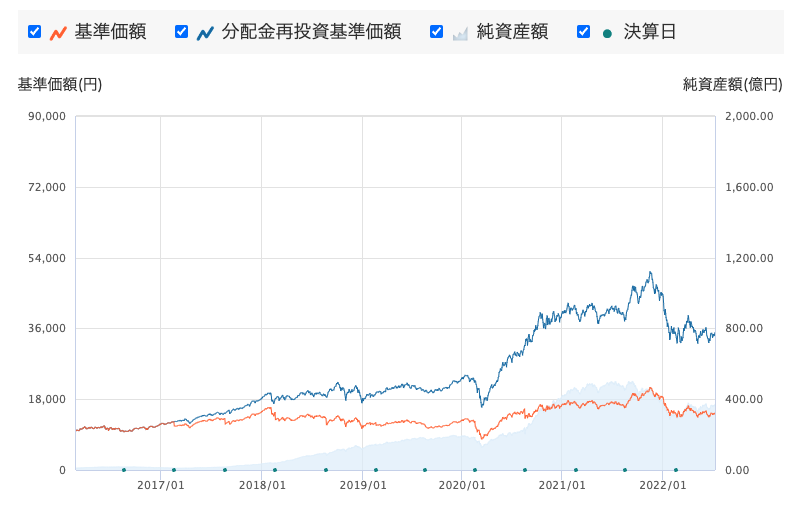Click the 基準価額 legend text label
This screenshot has width=800, height=525.
coord(110,32)
